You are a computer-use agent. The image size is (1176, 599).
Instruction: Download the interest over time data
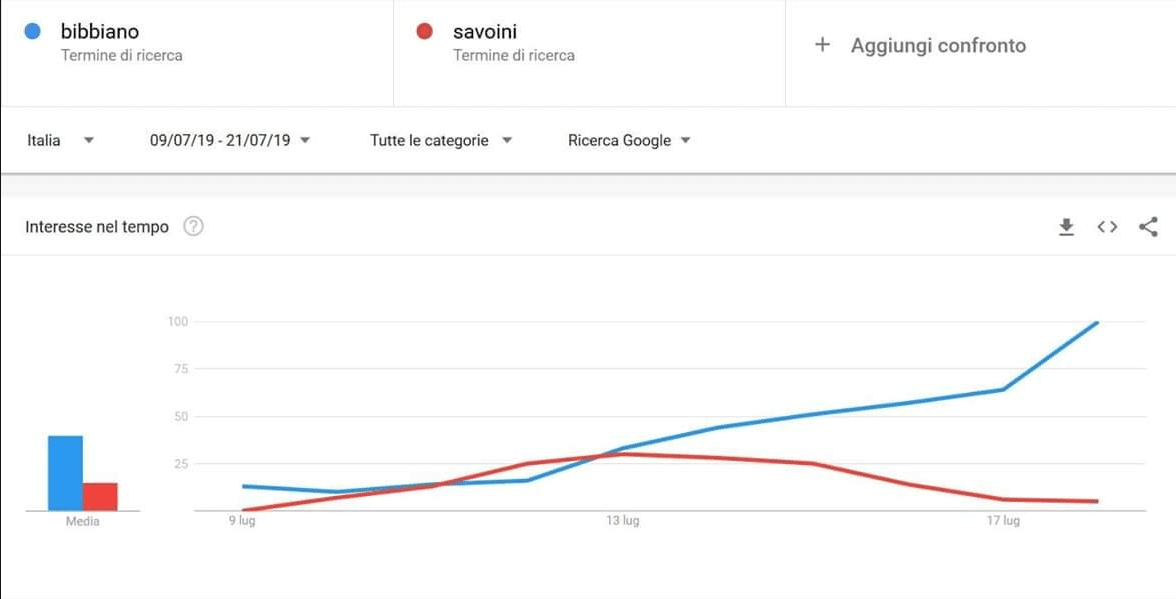[x=1066, y=227]
